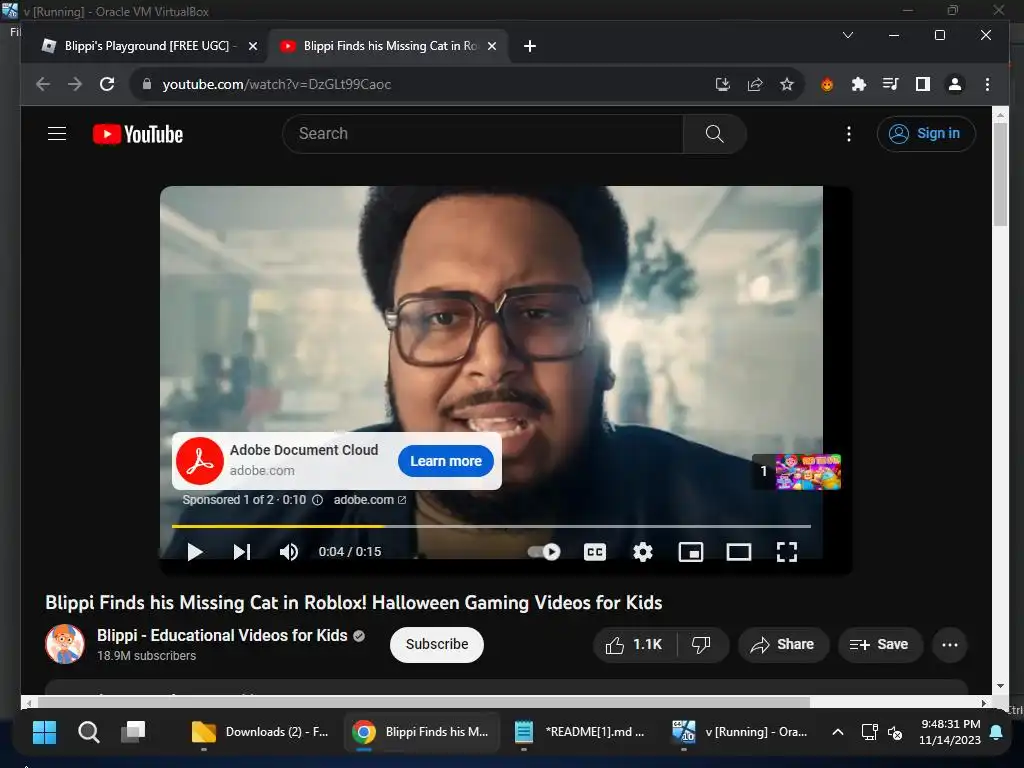Viewport: 1024px width, 768px height.
Task: Click the magnifier search button on YouTube
Action: pos(714,134)
